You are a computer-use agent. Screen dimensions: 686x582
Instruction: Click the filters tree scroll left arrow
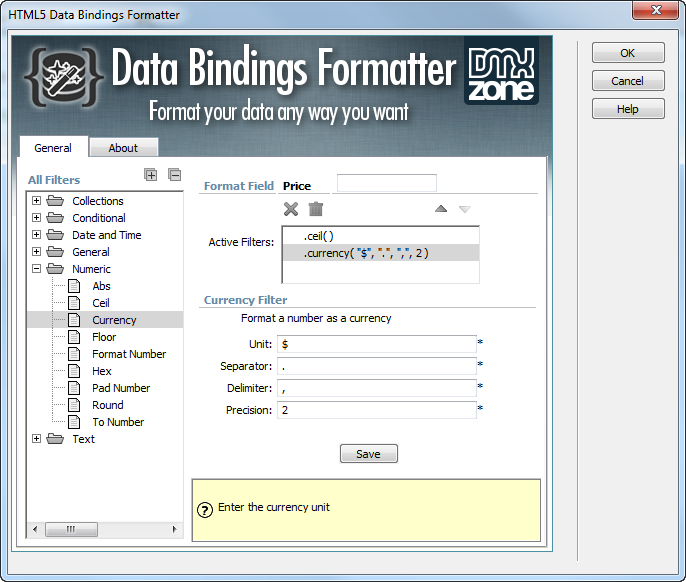(35, 529)
